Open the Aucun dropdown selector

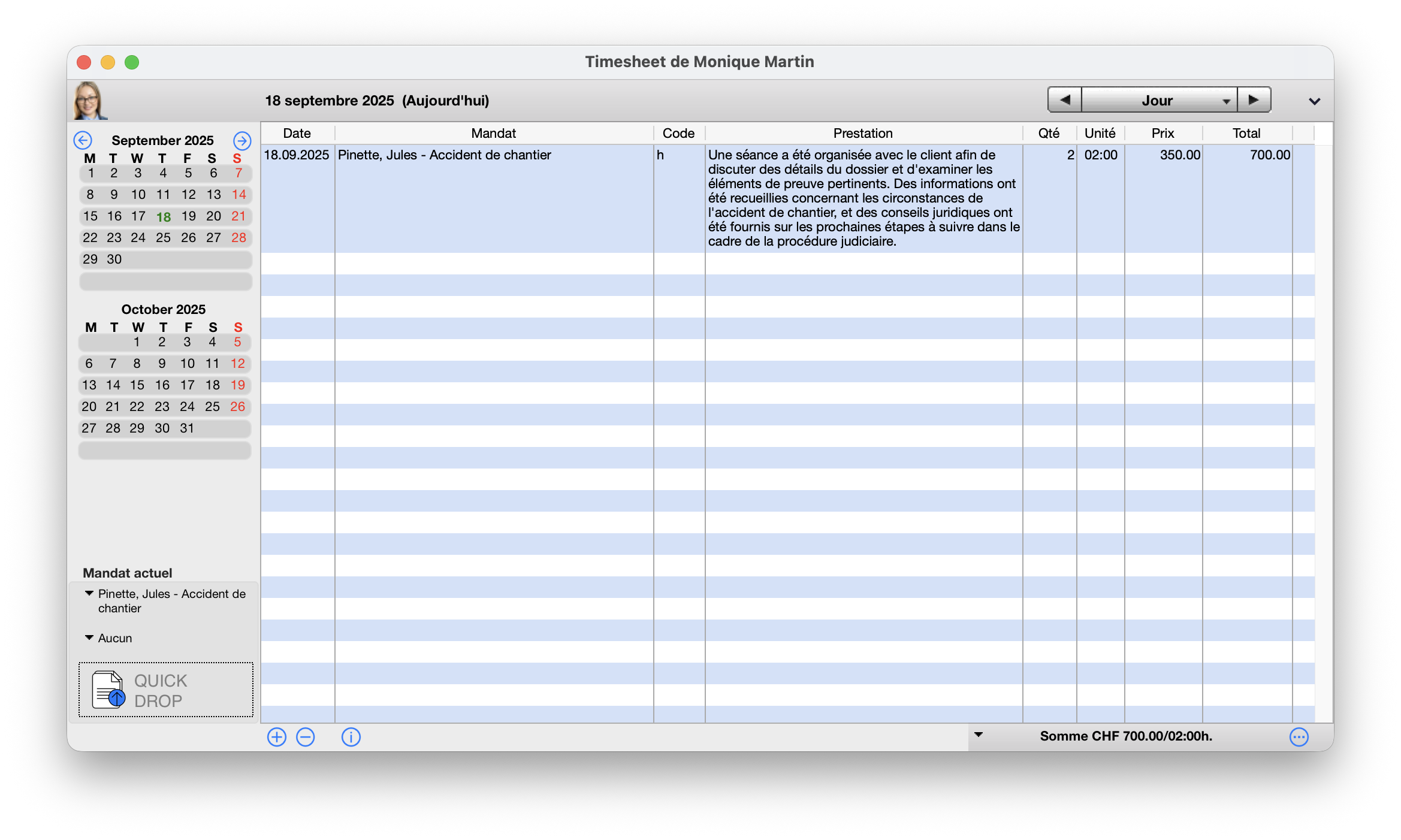coord(89,638)
